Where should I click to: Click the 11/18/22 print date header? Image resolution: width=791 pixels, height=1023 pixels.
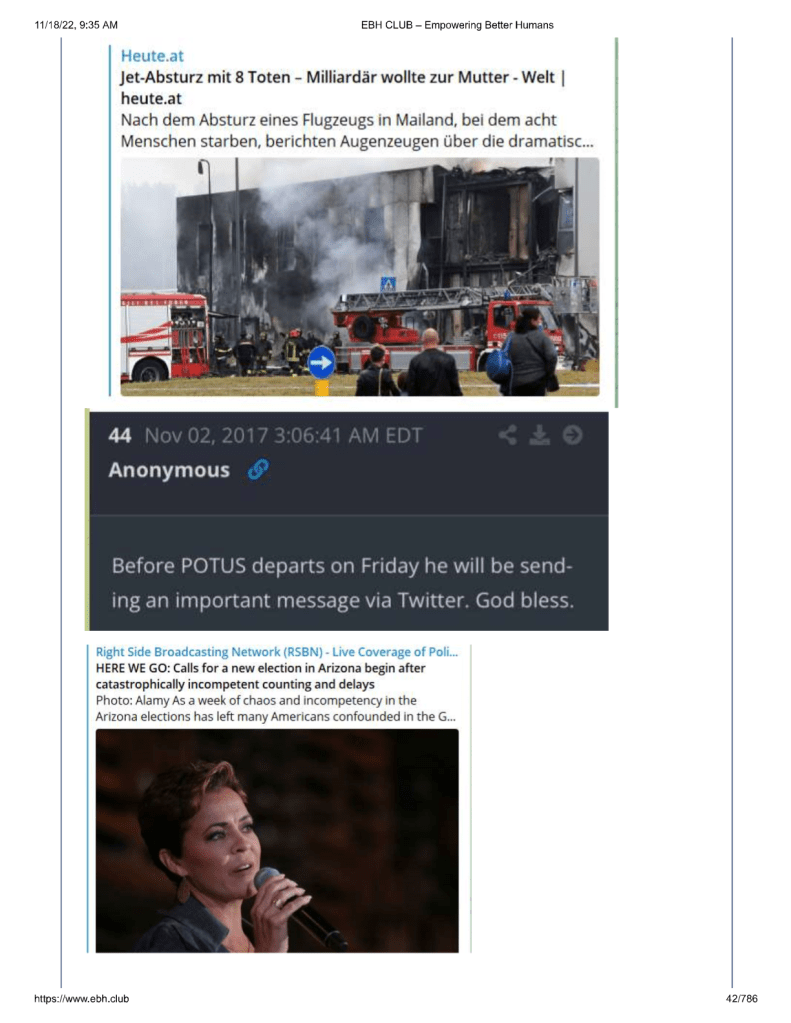pos(76,25)
